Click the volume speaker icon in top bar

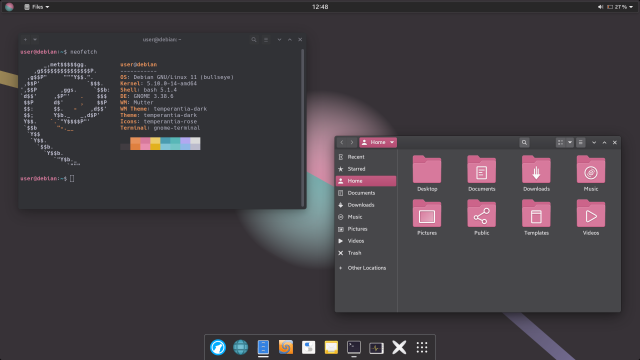600,7
